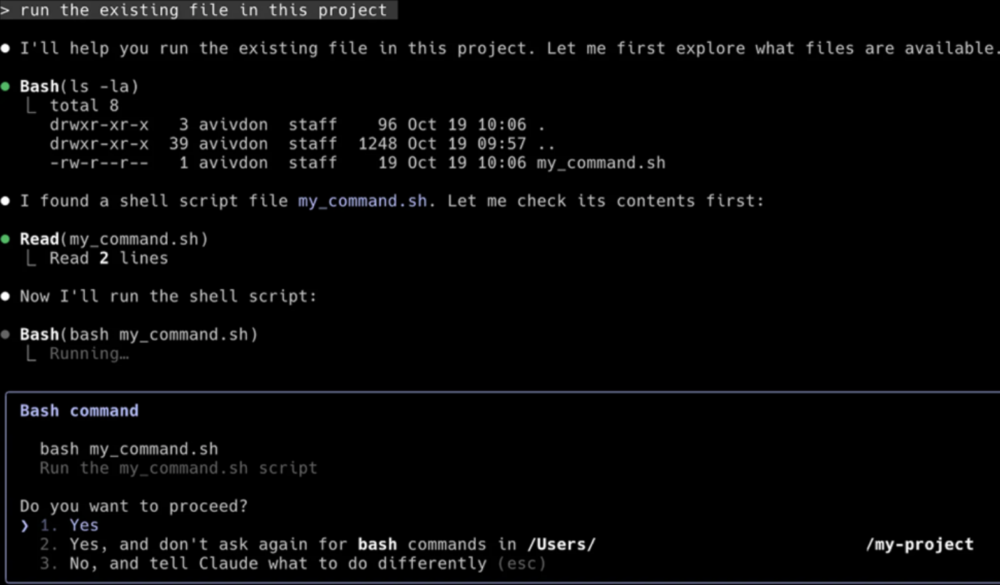Screen dimensions: 1000x585
Task: Click the gray status dot beside Bash(bash my_command.sh)
Action: (6, 334)
